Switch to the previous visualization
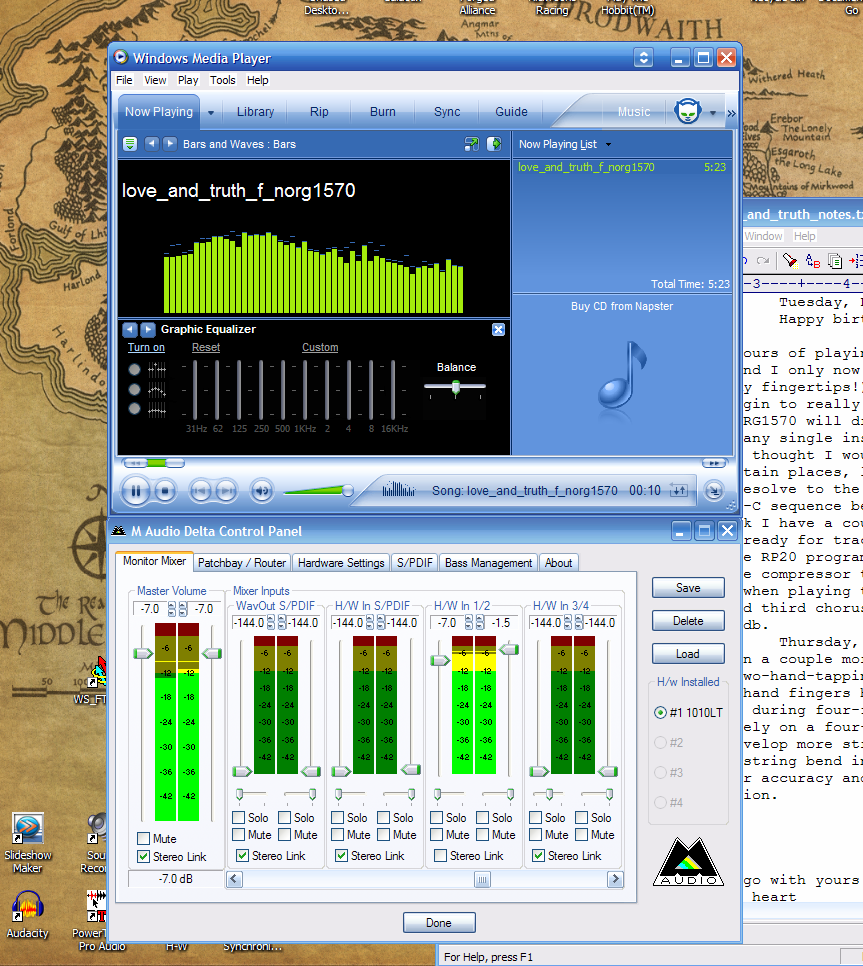 [x=152, y=144]
